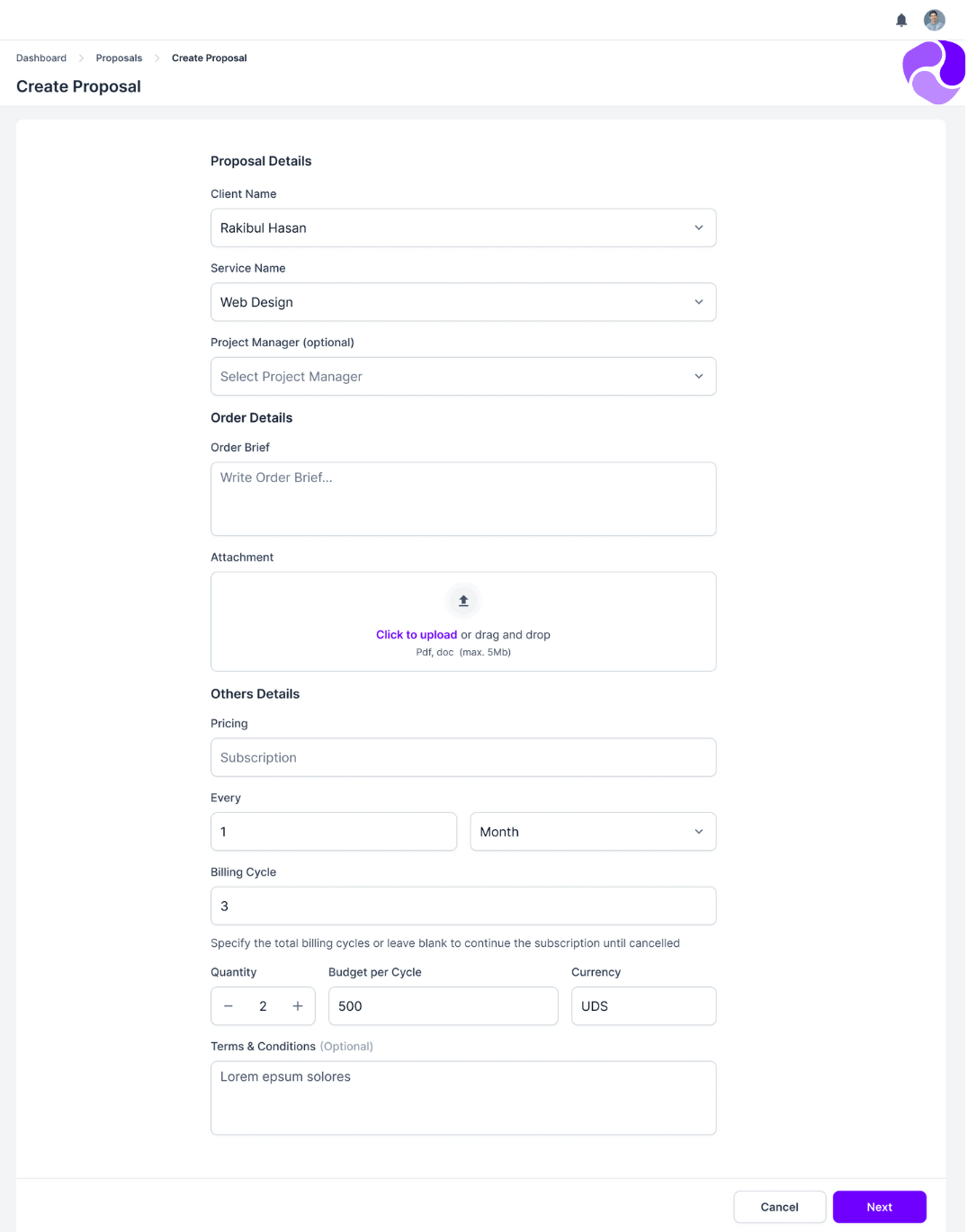
Task: Click the user avatar photo
Action: (934, 20)
